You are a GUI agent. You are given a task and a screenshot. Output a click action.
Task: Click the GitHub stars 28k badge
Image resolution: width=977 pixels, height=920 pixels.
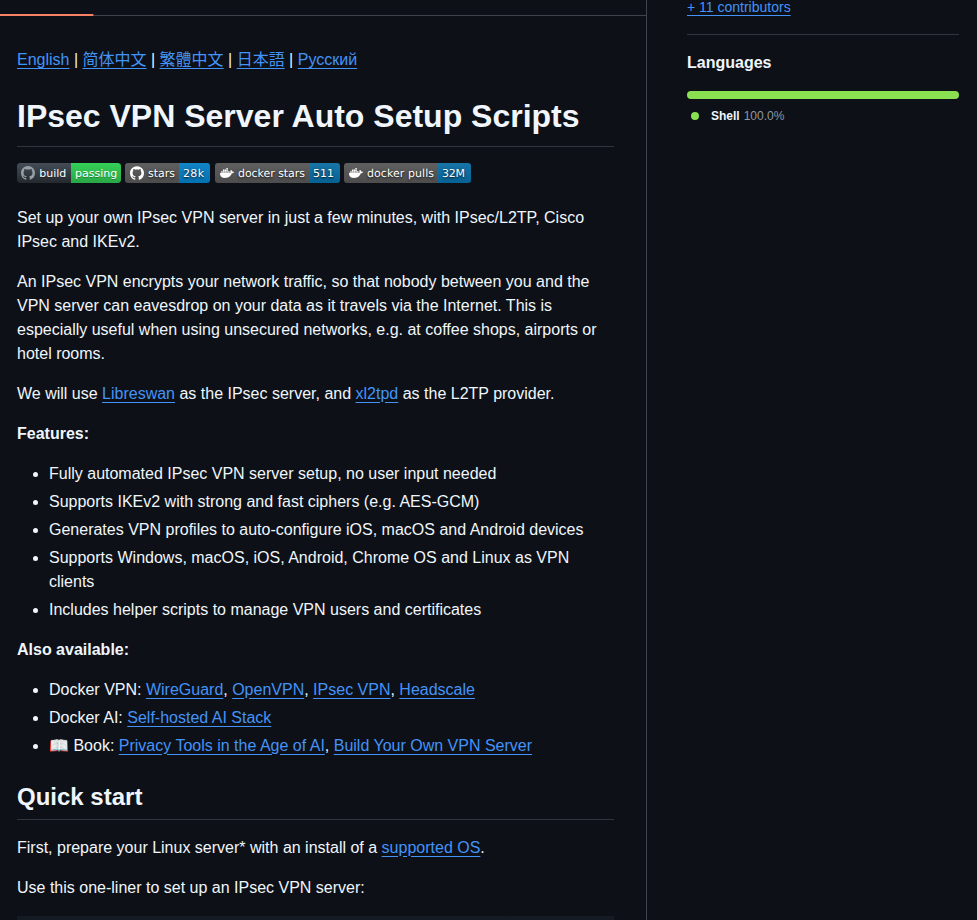point(167,173)
